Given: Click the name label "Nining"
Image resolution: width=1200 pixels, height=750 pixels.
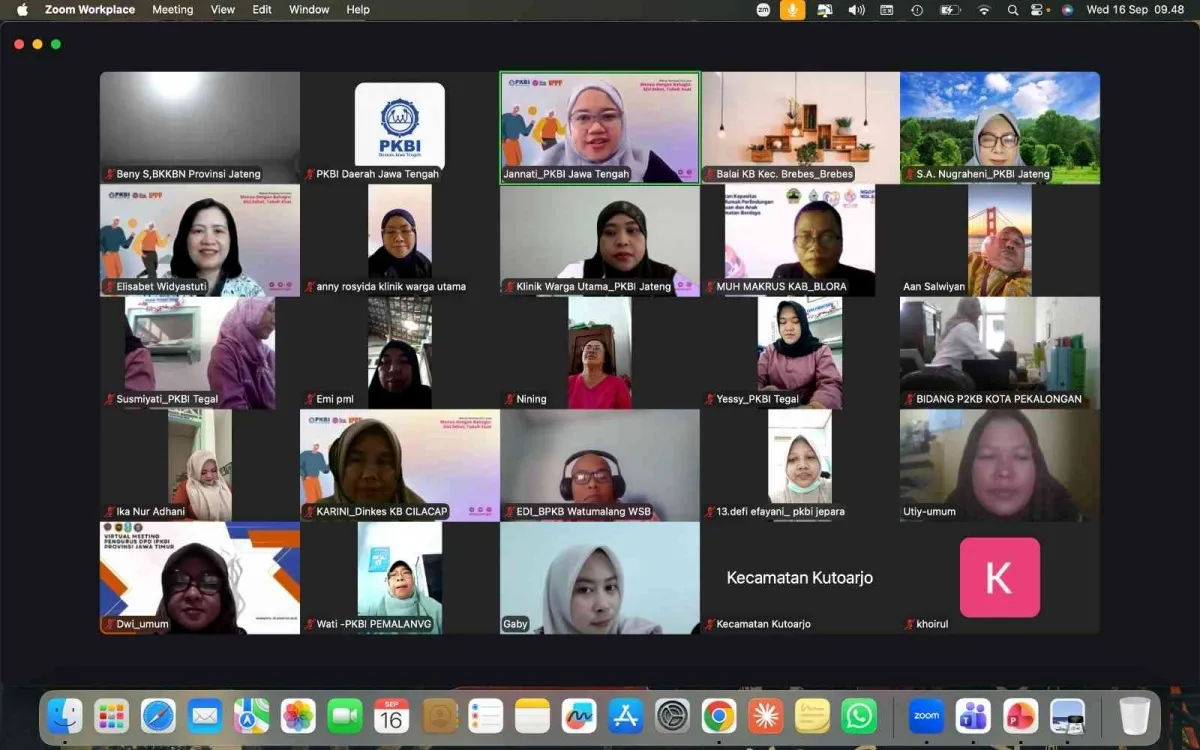Looking at the screenshot, I should coord(531,399).
